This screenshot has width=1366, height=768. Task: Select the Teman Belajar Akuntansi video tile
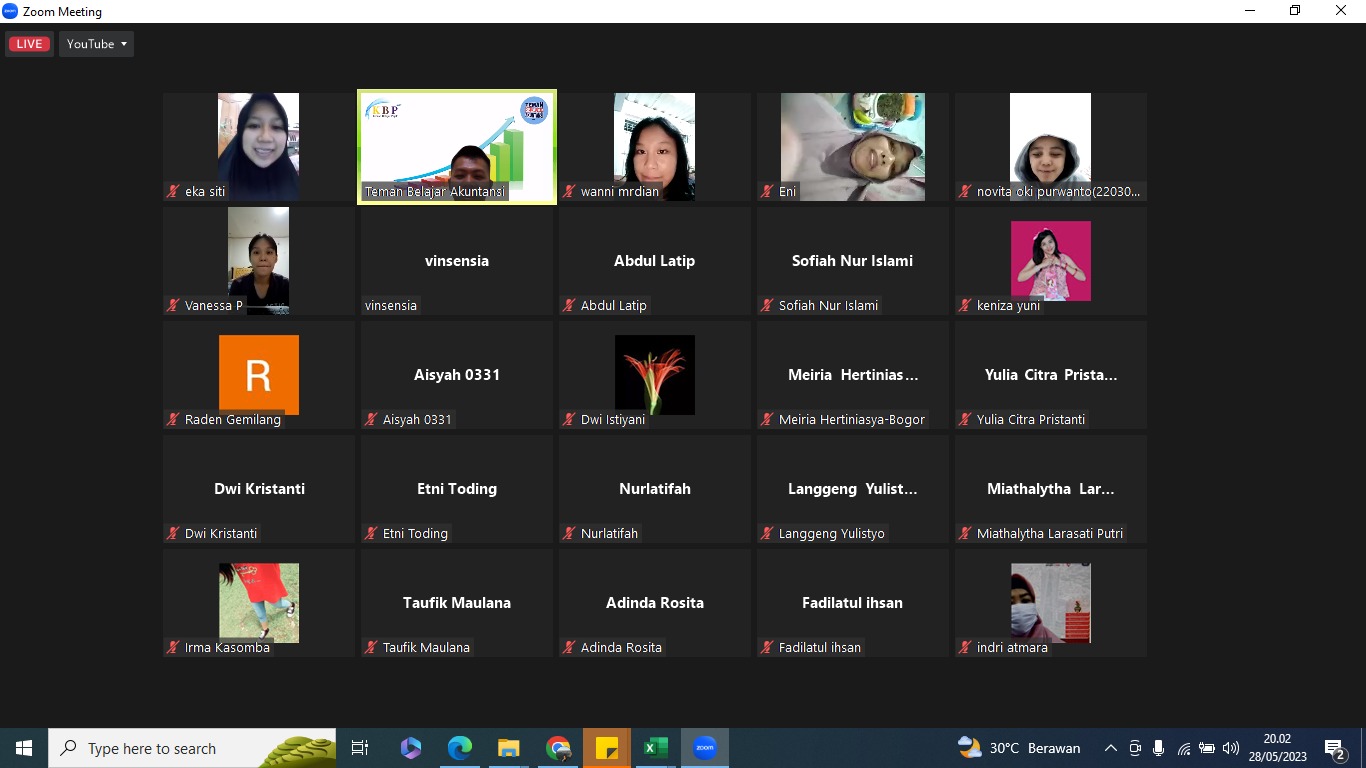(x=457, y=145)
